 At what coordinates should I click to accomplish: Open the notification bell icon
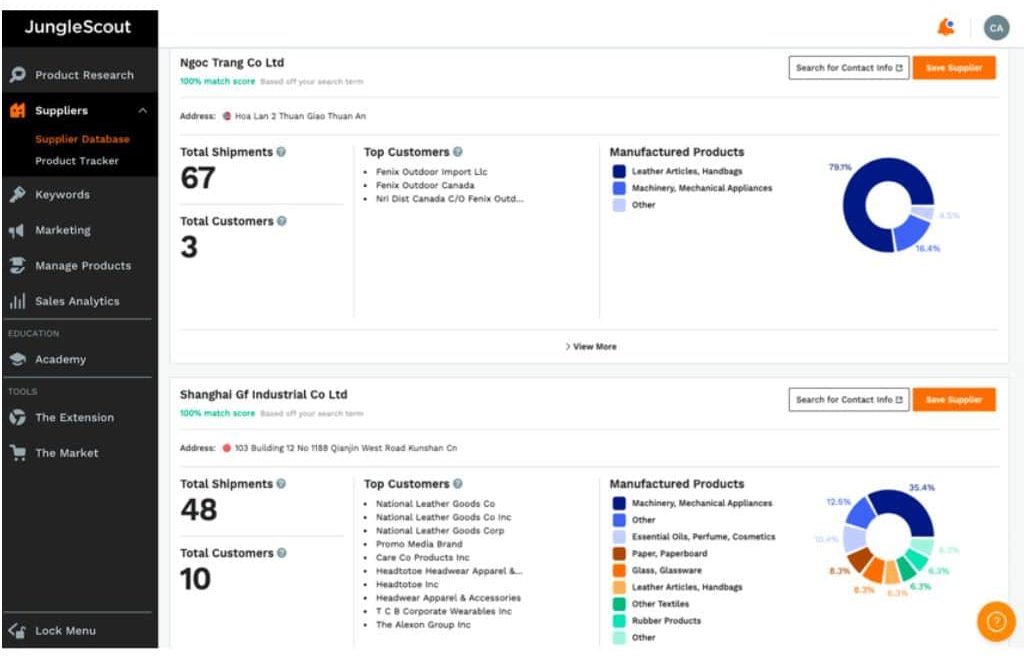click(946, 27)
